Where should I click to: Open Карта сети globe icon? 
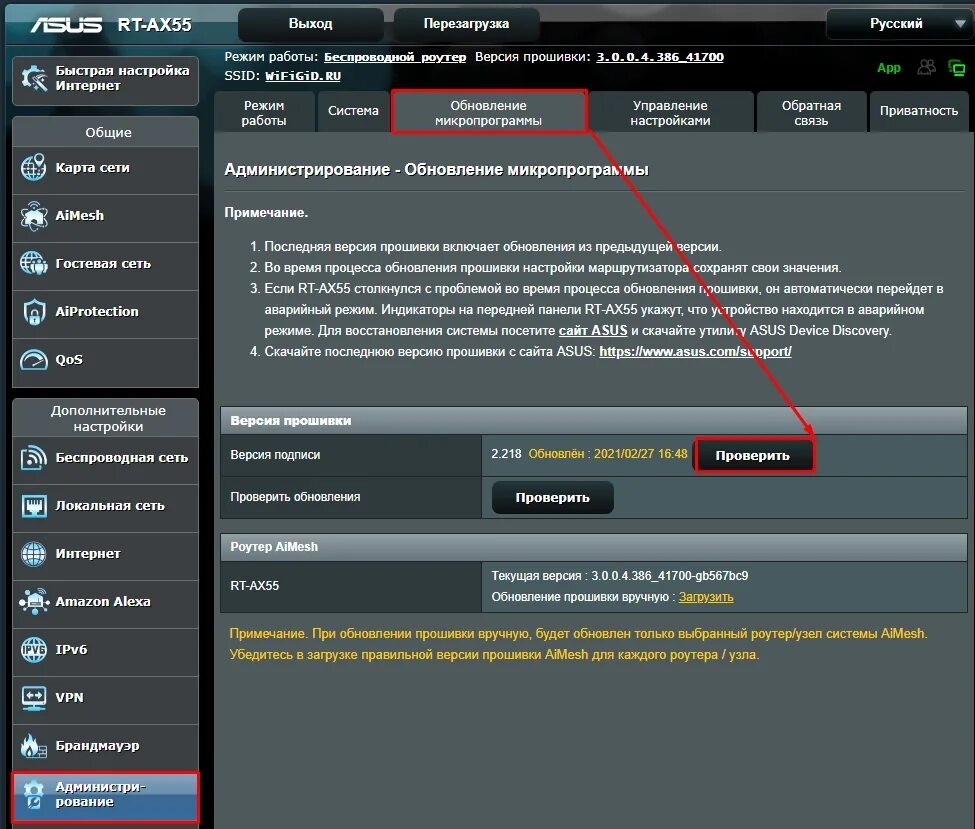click(34, 167)
